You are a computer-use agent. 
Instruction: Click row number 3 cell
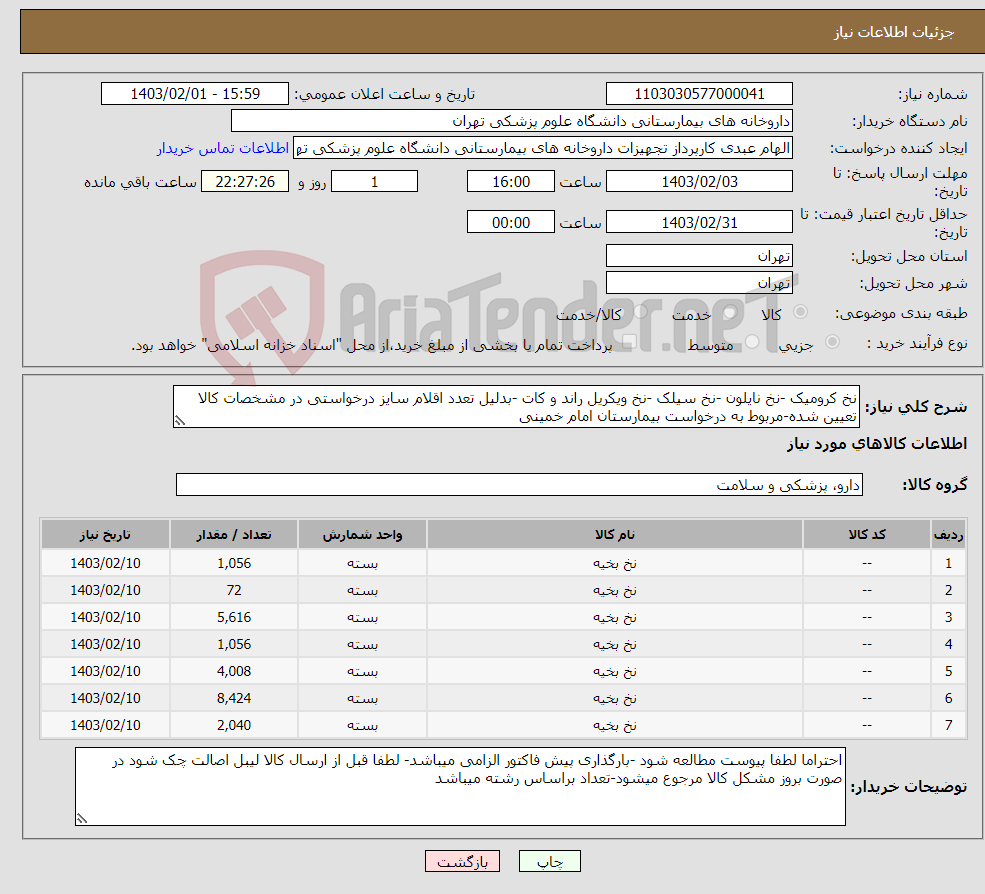pyautogui.click(x=949, y=618)
